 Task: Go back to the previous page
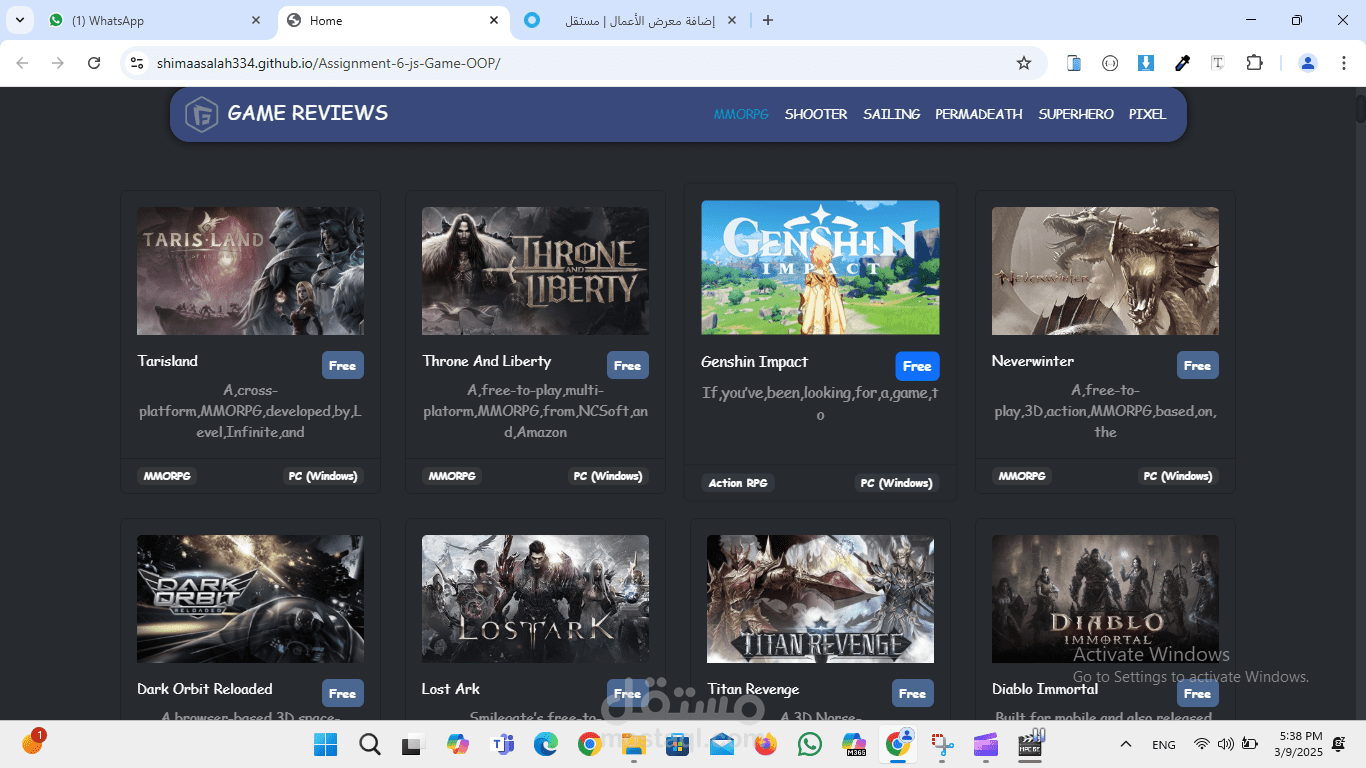(22, 63)
